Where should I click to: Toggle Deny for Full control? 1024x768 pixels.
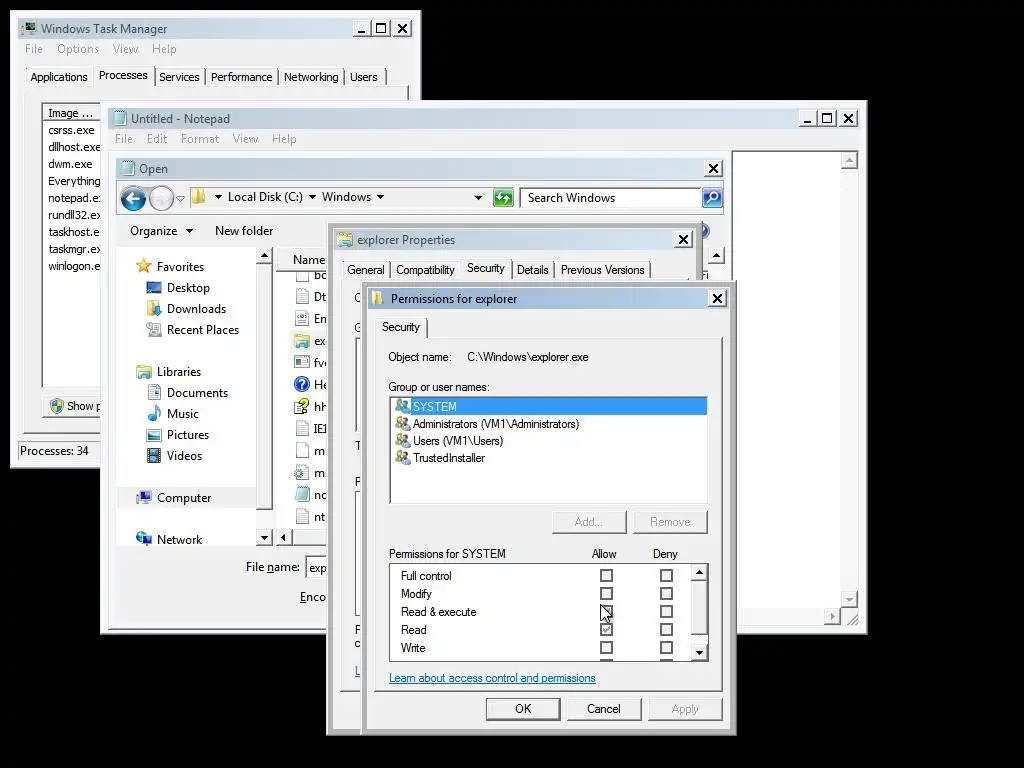pos(666,575)
